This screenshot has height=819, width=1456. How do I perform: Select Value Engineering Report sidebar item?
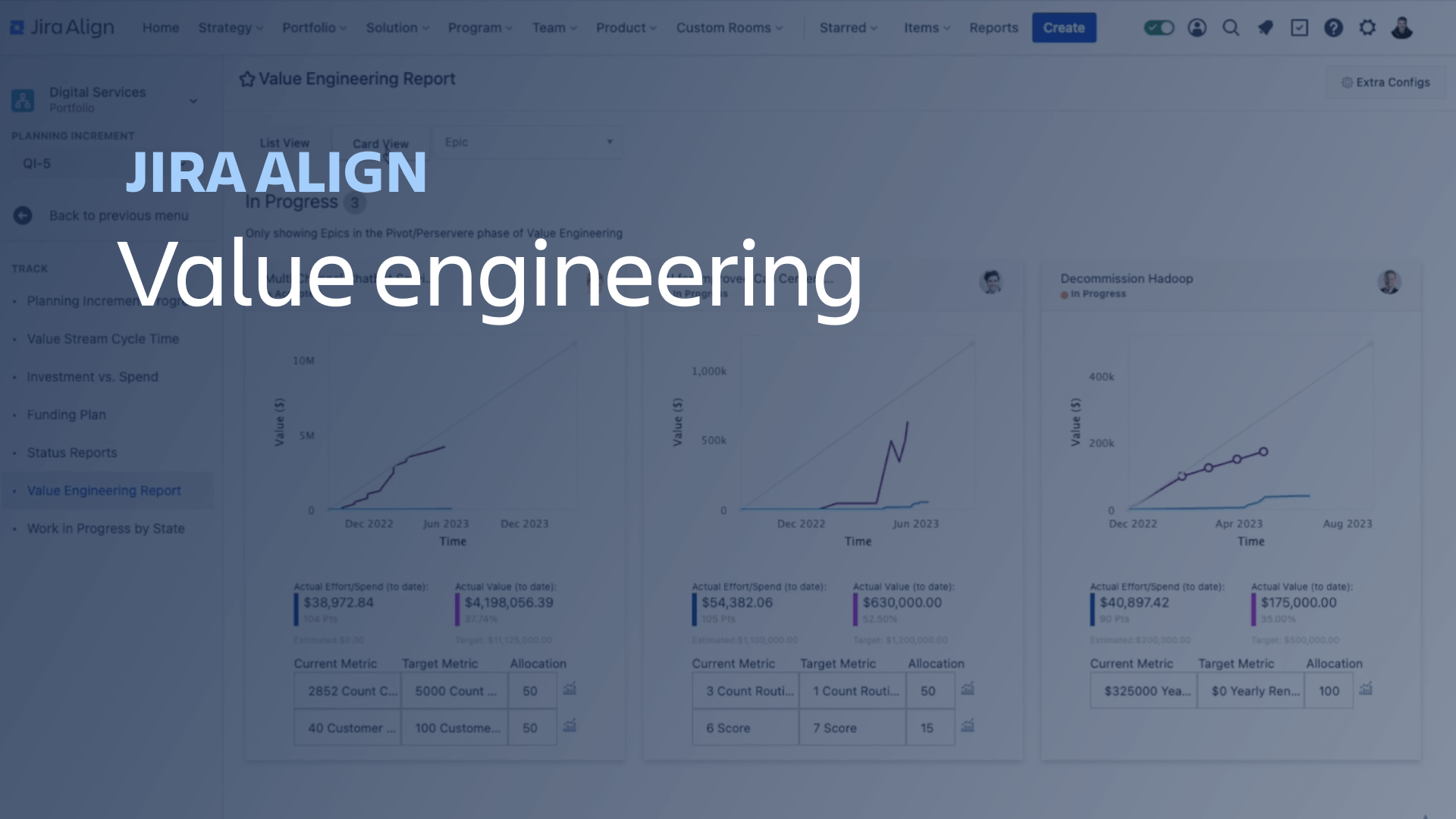click(104, 490)
